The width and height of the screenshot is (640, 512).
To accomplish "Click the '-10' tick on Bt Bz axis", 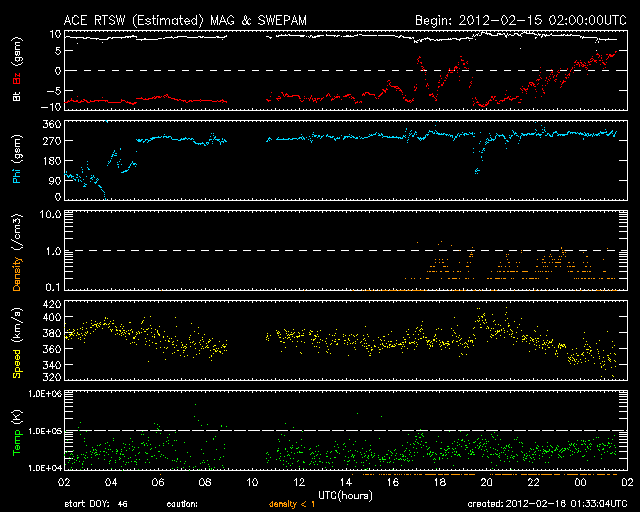I will (53, 107).
